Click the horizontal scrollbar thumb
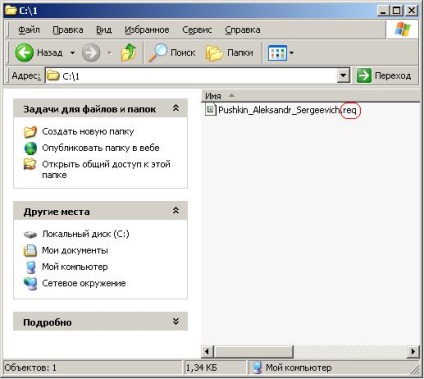The width and height of the screenshot is (424, 379). (253, 351)
